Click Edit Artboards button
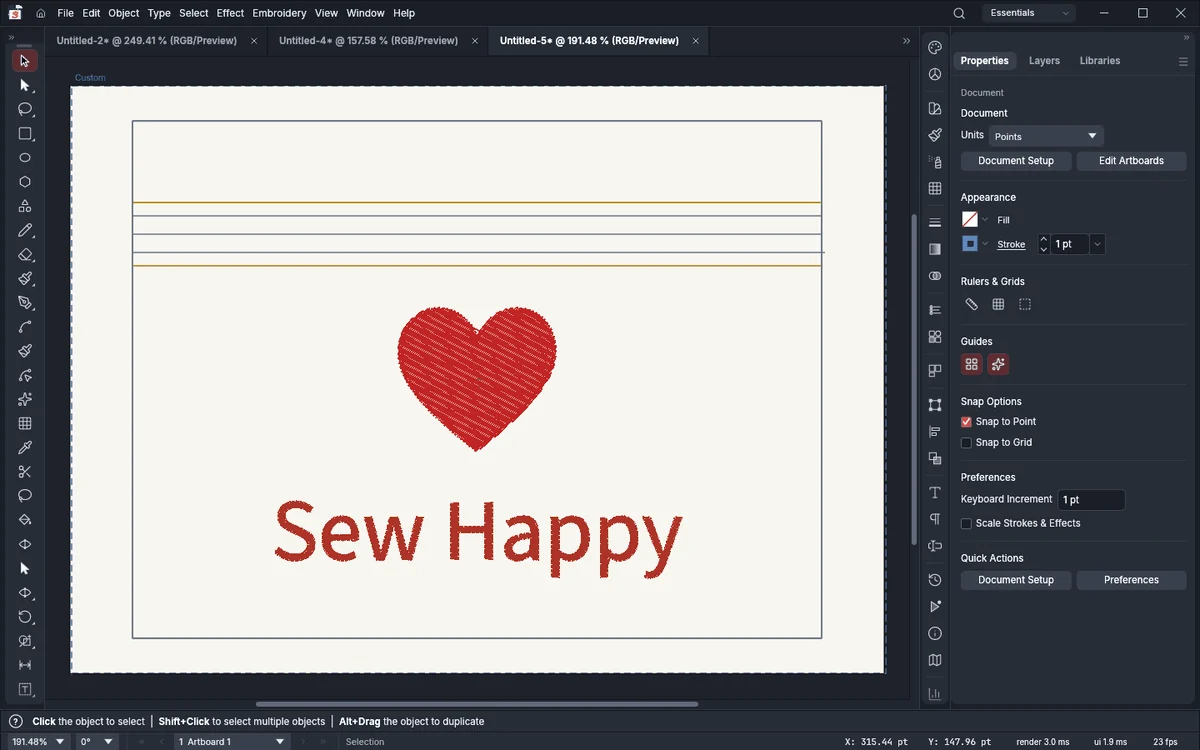This screenshot has width=1200, height=750. tap(1132, 161)
